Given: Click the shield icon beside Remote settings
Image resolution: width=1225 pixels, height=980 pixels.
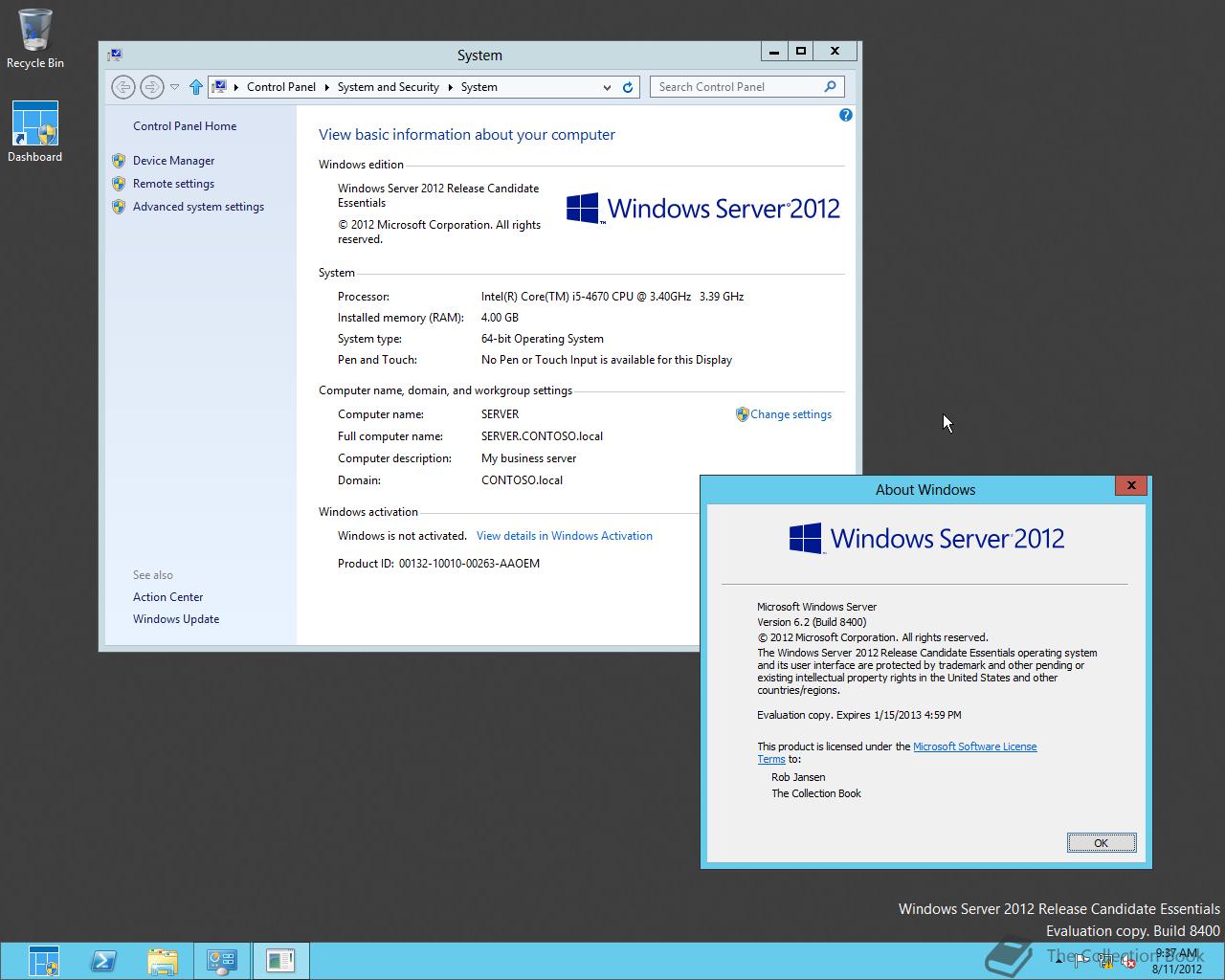Looking at the screenshot, I should tap(119, 184).
